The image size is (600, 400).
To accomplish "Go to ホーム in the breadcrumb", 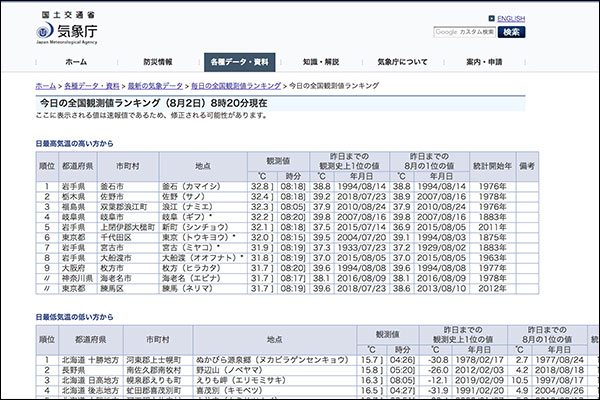I will [x=46, y=87].
